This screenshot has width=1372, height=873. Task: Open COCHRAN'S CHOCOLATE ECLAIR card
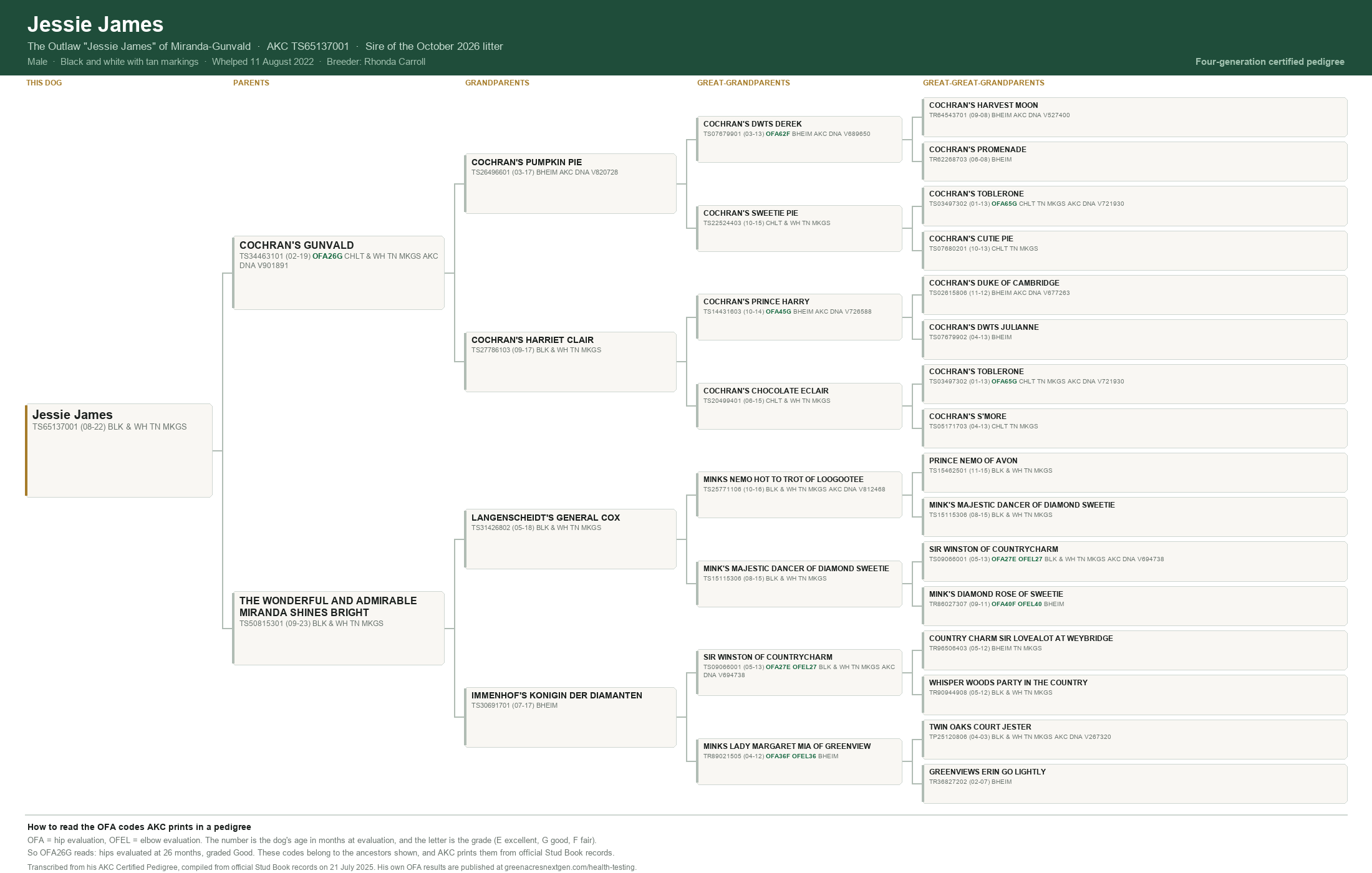pos(799,406)
